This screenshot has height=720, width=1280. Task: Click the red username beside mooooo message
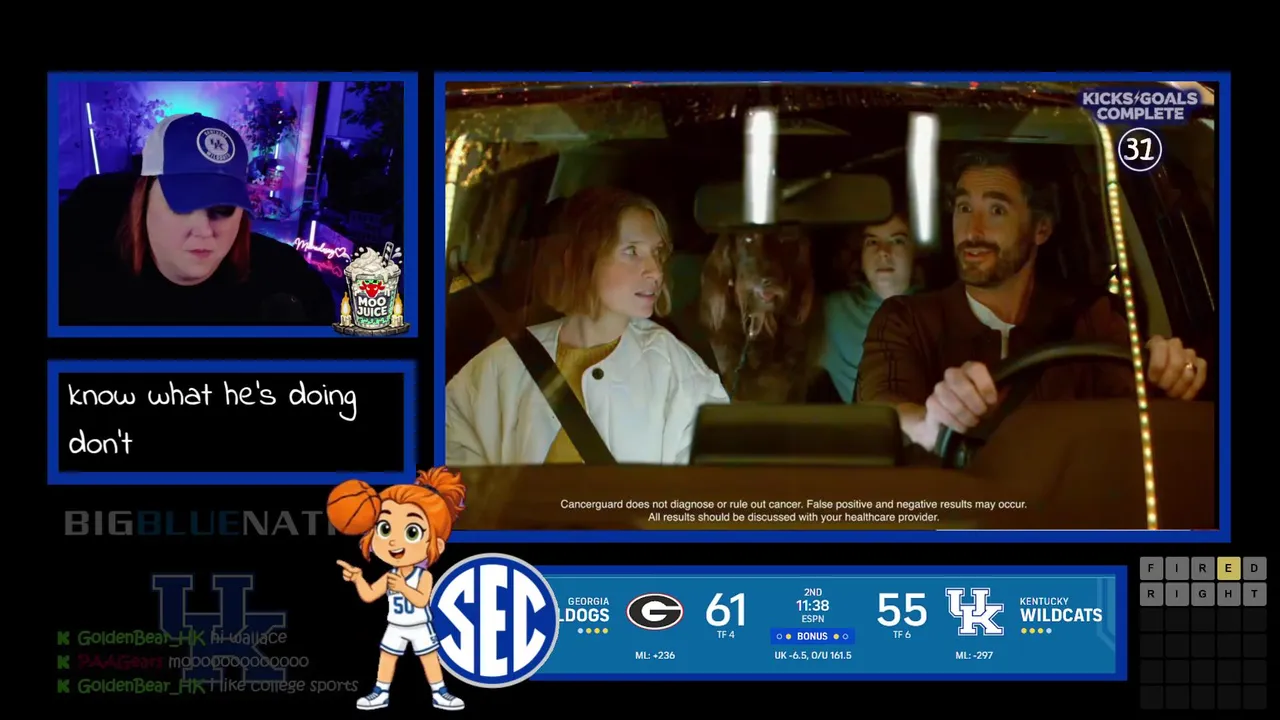[x=120, y=662]
